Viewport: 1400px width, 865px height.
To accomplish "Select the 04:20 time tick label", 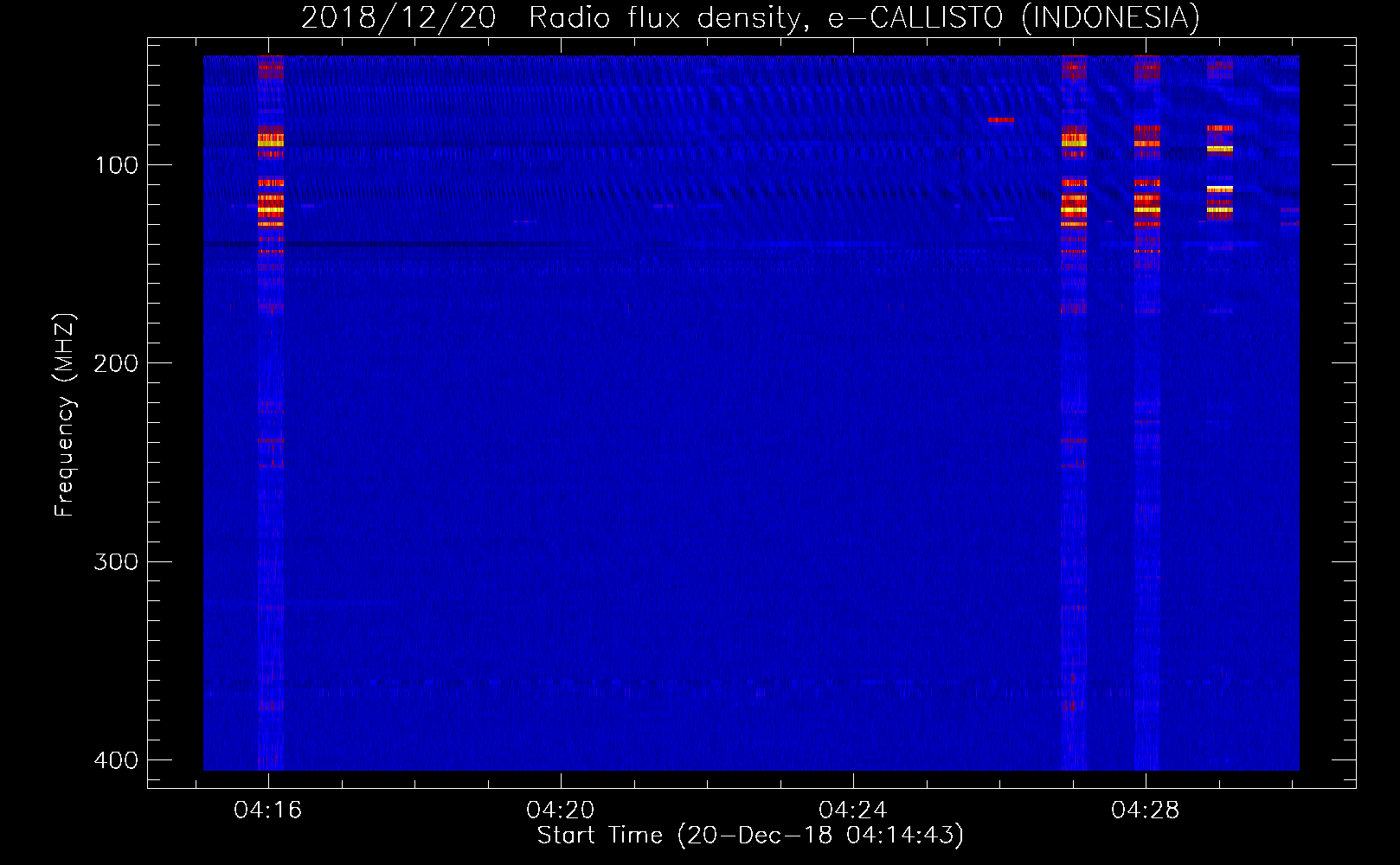I will [561, 811].
